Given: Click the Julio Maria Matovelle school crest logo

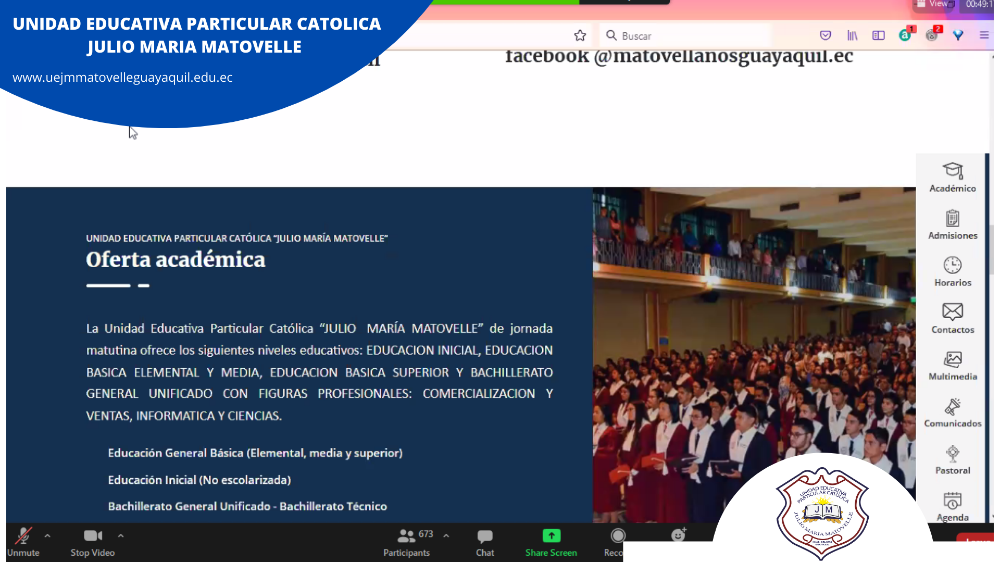Looking at the screenshot, I should (822, 512).
